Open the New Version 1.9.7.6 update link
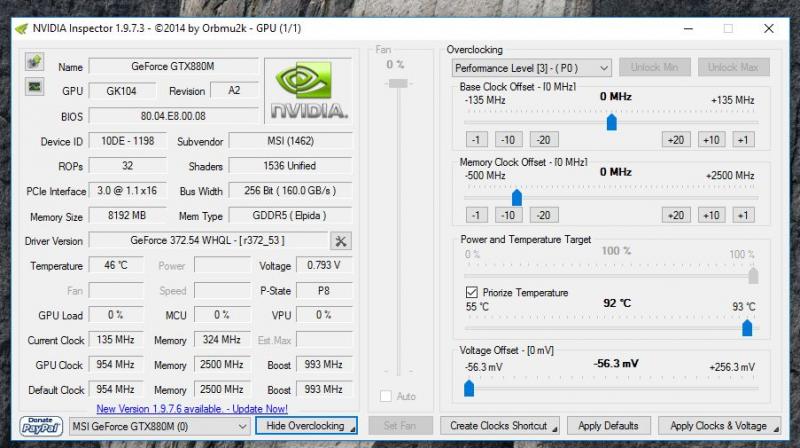 click(x=192, y=409)
